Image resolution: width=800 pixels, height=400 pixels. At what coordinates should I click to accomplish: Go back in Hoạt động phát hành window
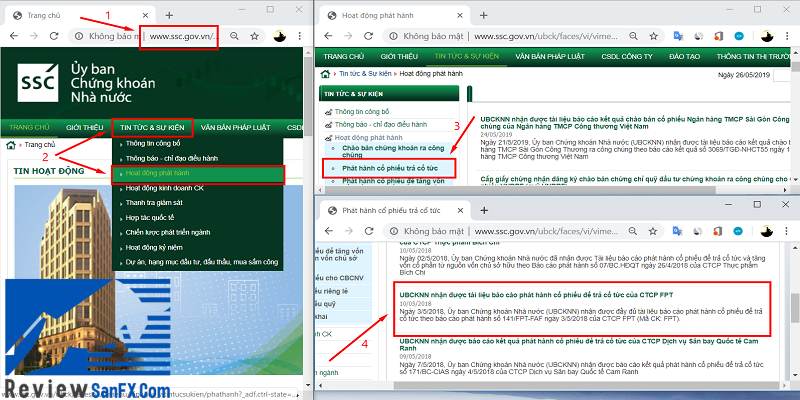pyautogui.click(x=328, y=36)
